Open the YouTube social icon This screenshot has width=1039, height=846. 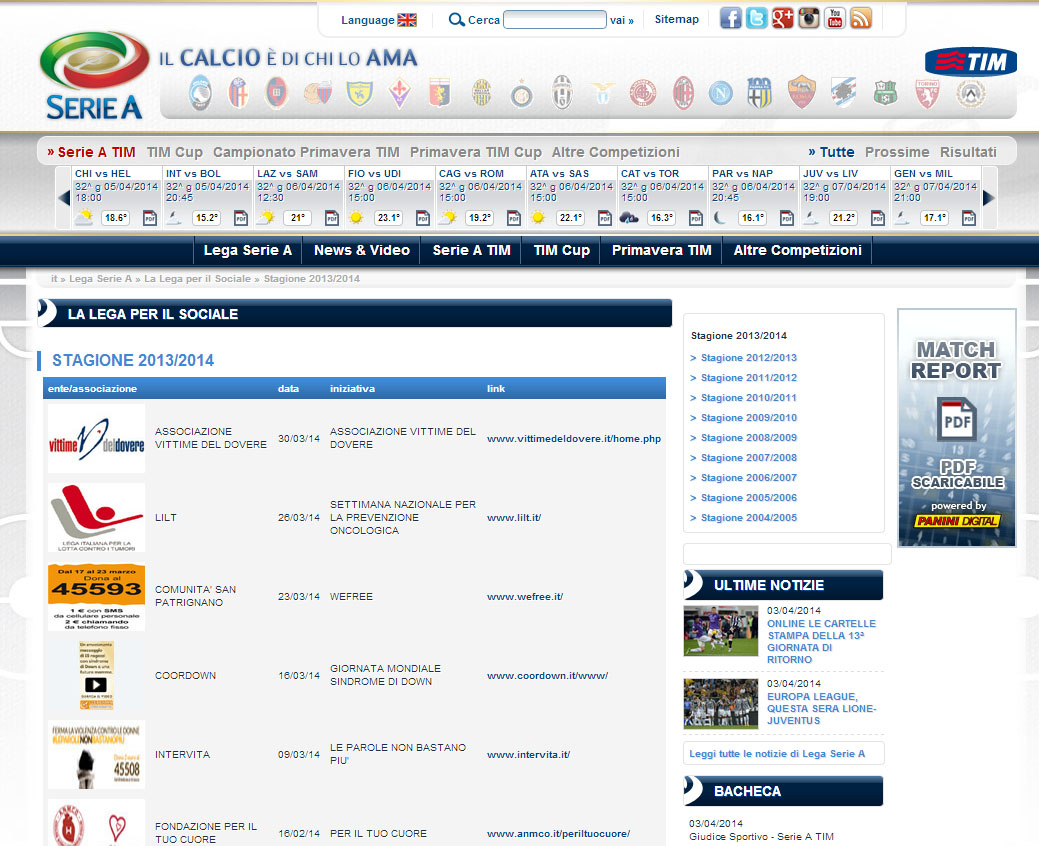pyautogui.click(x=835, y=18)
